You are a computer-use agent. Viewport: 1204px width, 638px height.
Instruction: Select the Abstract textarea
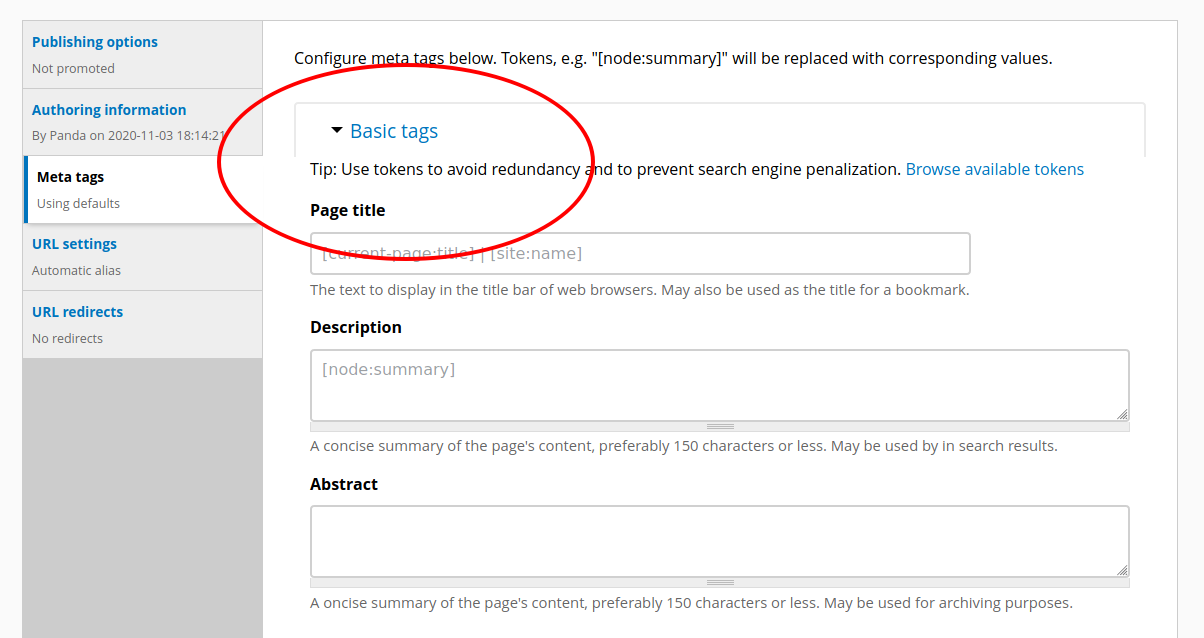pyautogui.click(x=719, y=540)
